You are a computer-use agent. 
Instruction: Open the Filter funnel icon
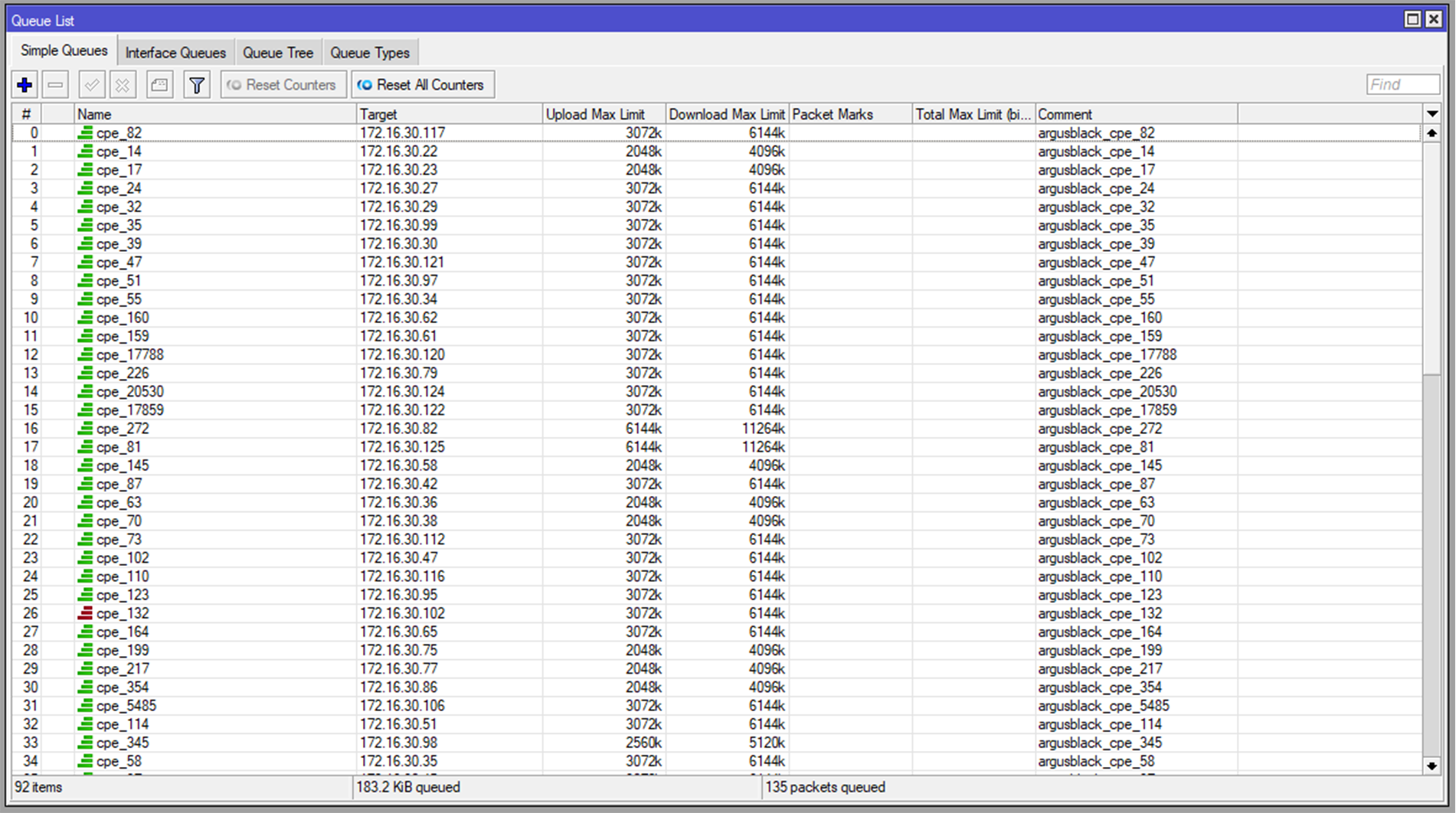click(197, 85)
